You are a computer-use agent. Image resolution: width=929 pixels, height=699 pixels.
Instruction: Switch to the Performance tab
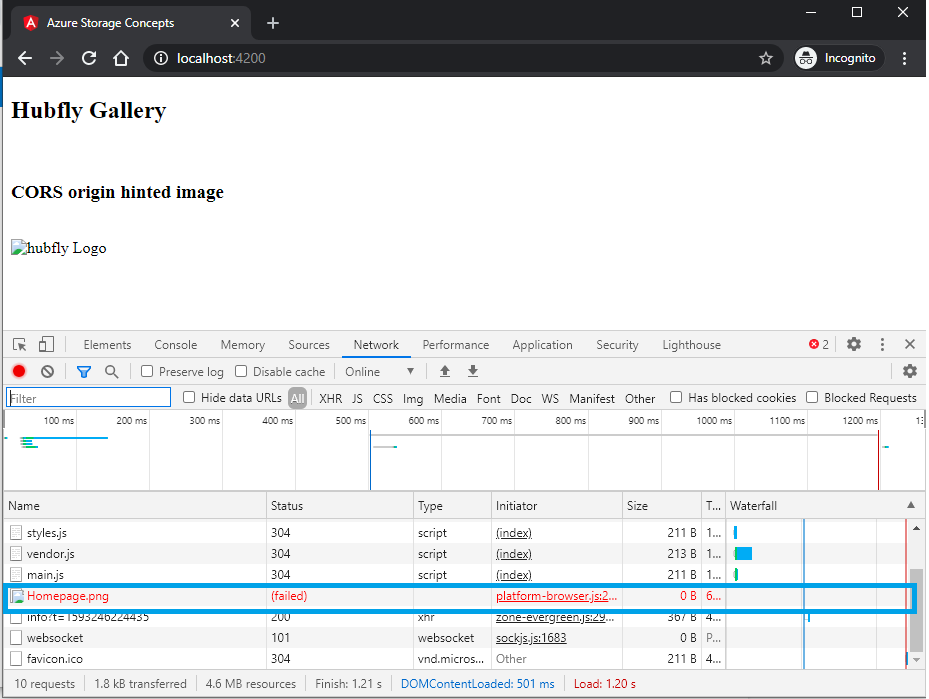(456, 344)
